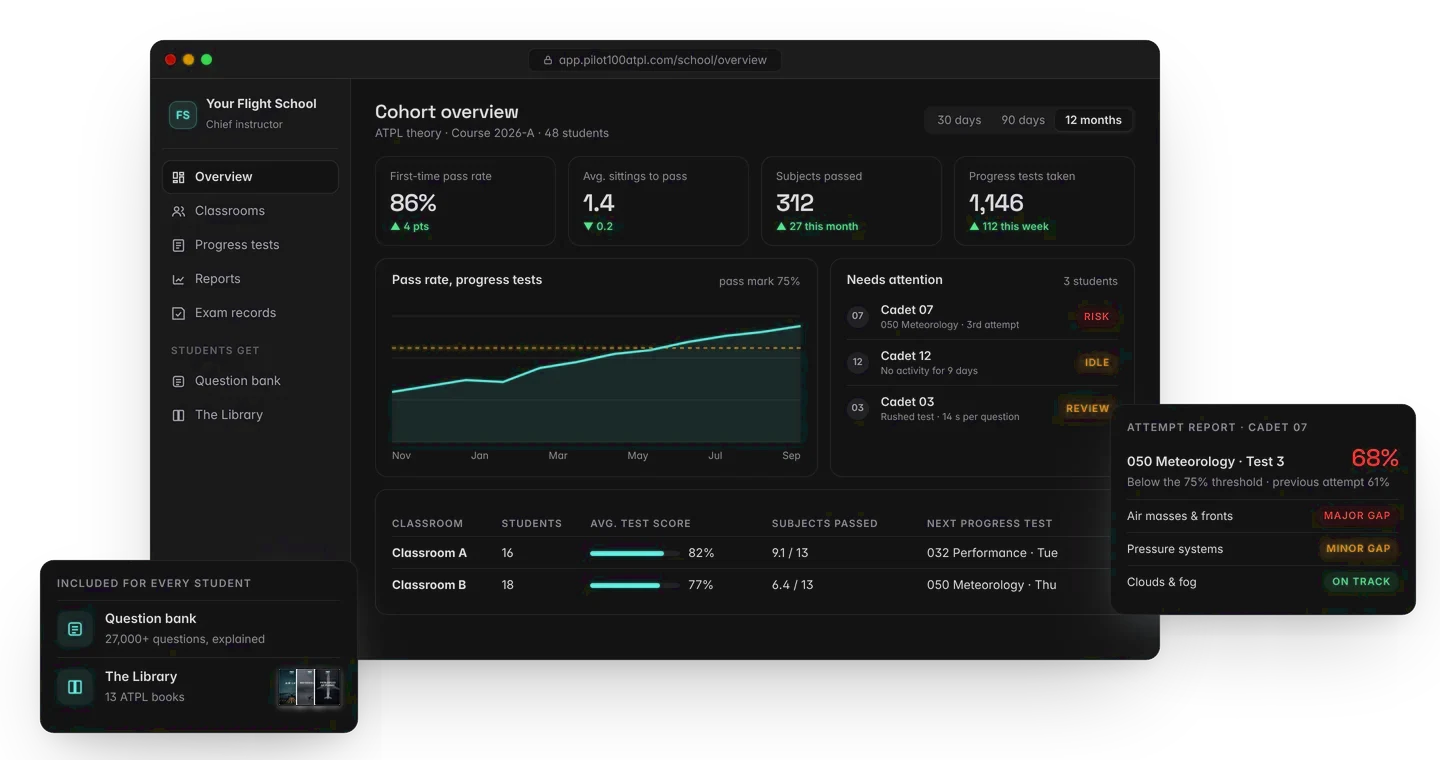Click the 050 Meteorology · Thu cell
1440x760 pixels.
991,585
